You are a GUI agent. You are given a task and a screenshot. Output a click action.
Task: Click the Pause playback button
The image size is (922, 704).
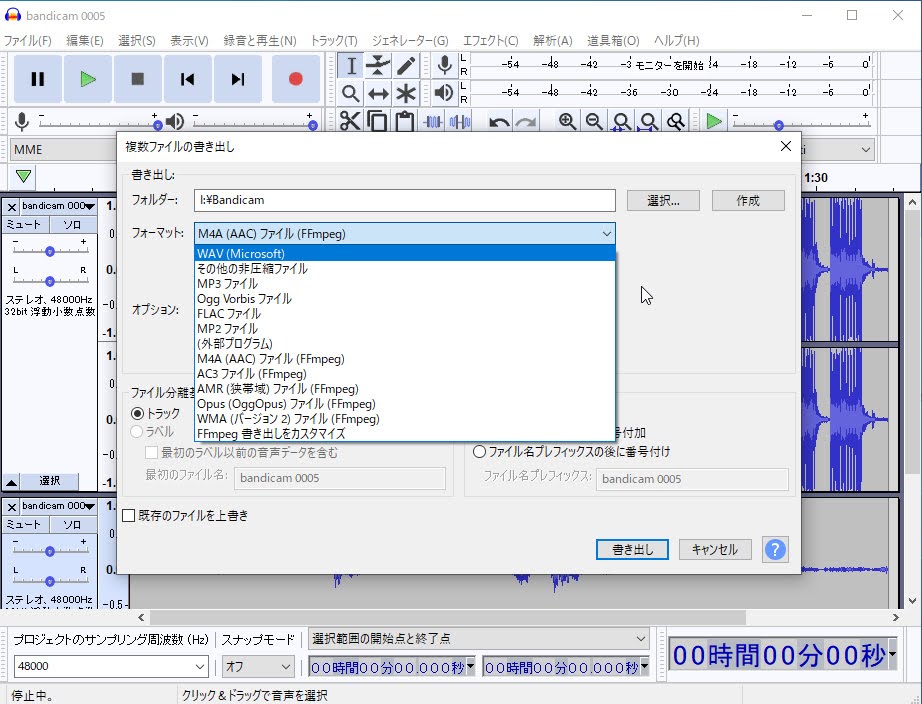[38, 79]
